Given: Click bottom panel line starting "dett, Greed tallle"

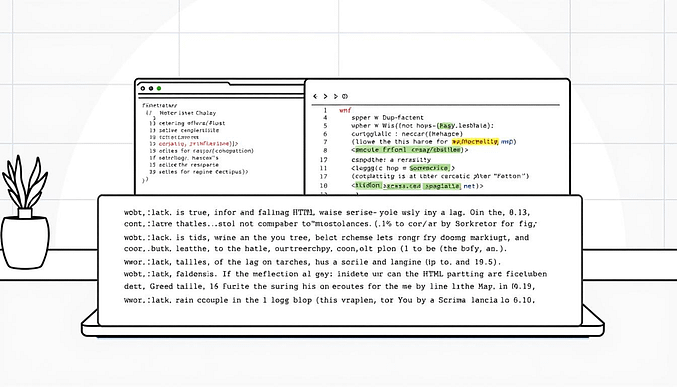Looking at the screenshot, I should 329,286.
